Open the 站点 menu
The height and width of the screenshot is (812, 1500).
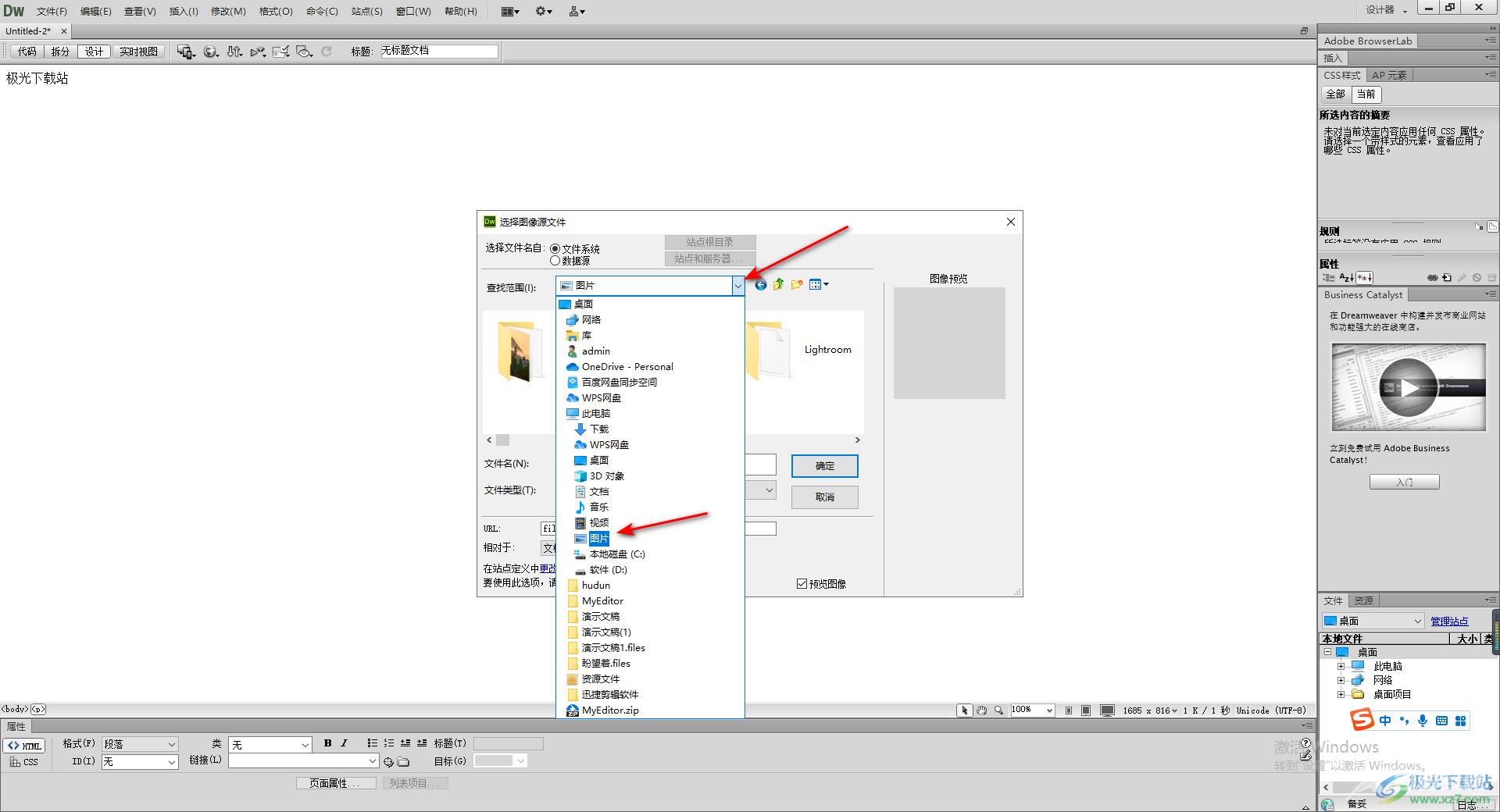click(367, 11)
